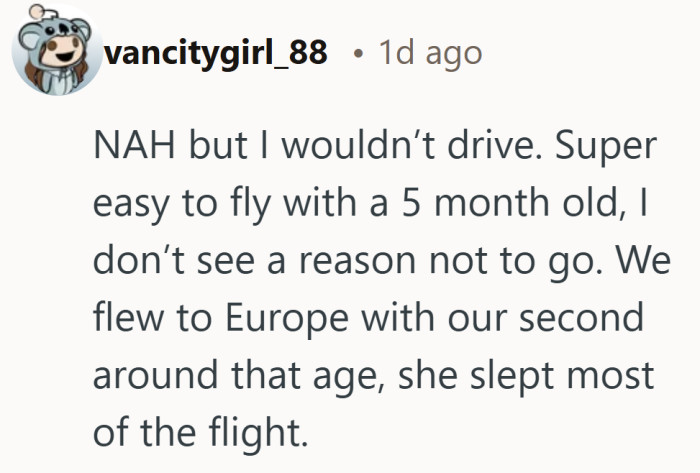This screenshot has height=473, width=700.
Task: Click the word "easy" in the second line
Action: point(133,206)
